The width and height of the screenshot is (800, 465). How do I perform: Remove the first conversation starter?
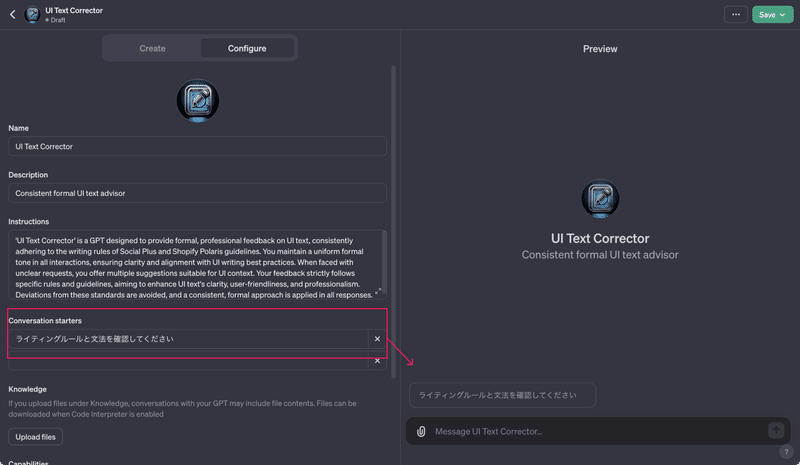coord(377,339)
